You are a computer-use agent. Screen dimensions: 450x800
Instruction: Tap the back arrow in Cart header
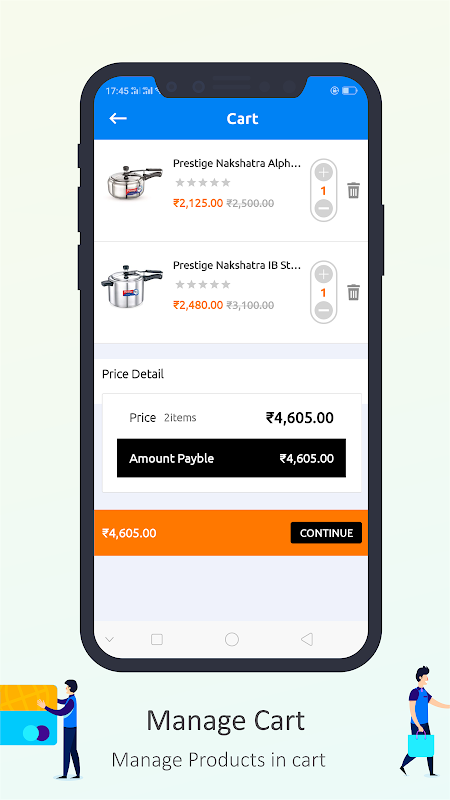pyautogui.click(x=118, y=118)
